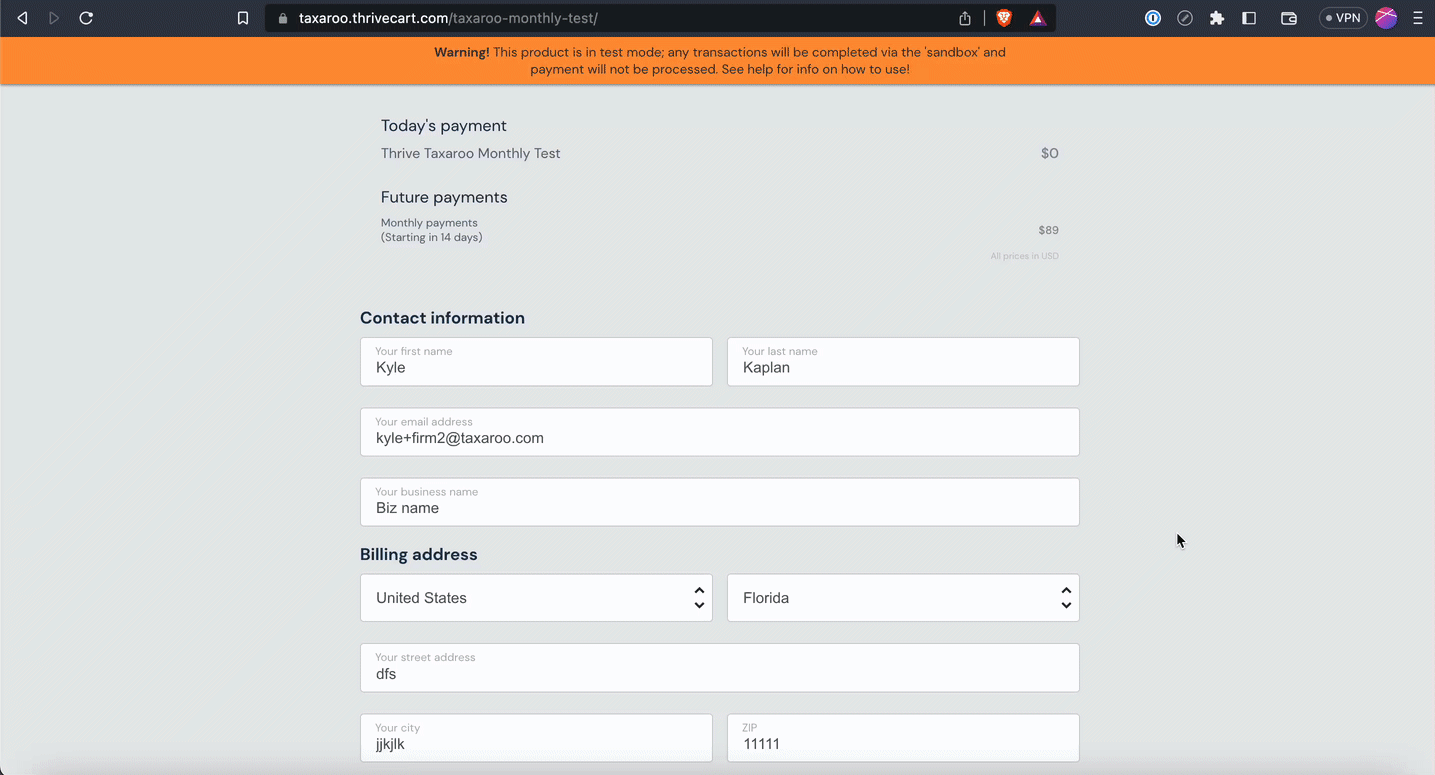Open the extensions puzzle icon
The image size is (1435, 775).
click(x=1217, y=18)
